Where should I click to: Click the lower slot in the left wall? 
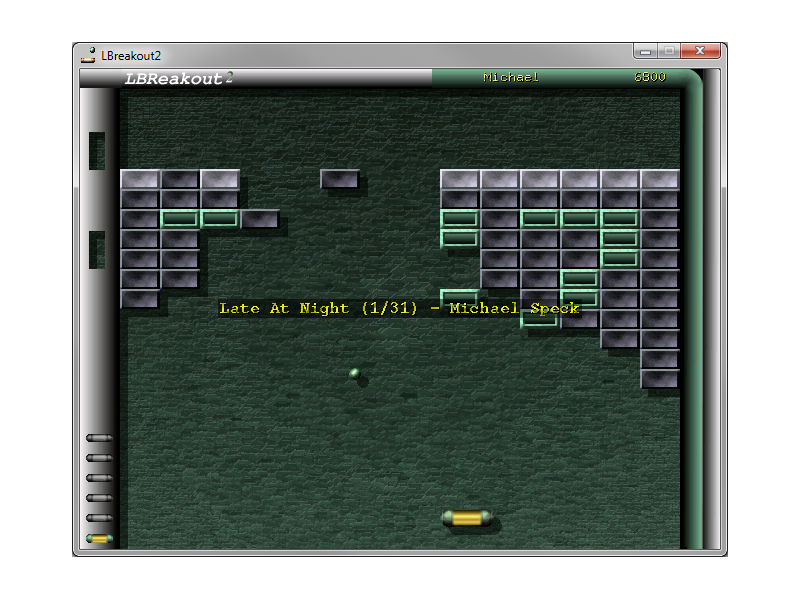(97, 249)
